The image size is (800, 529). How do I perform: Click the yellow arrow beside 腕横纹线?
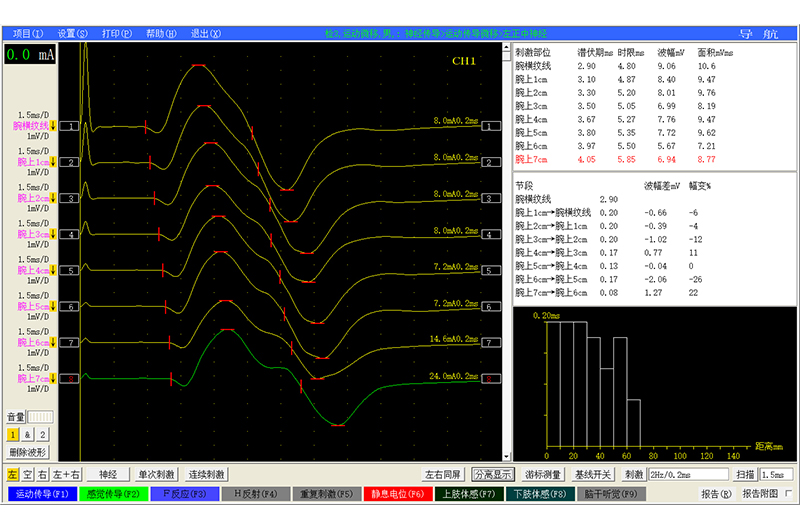(x=54, y=126)
